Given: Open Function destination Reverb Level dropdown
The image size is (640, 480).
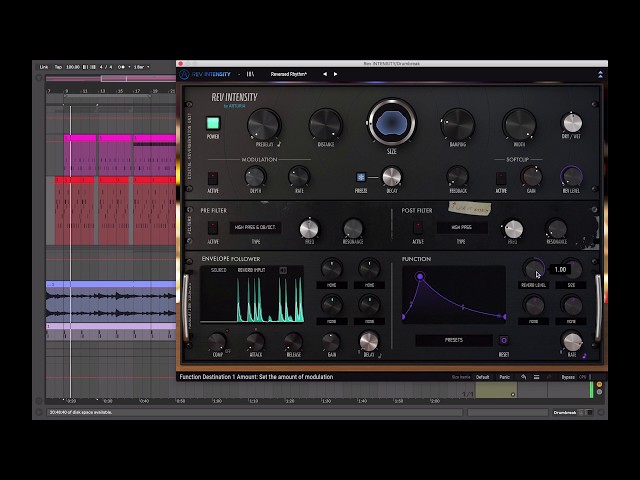Looking at the screenshot, I should [x=534, y=285].
